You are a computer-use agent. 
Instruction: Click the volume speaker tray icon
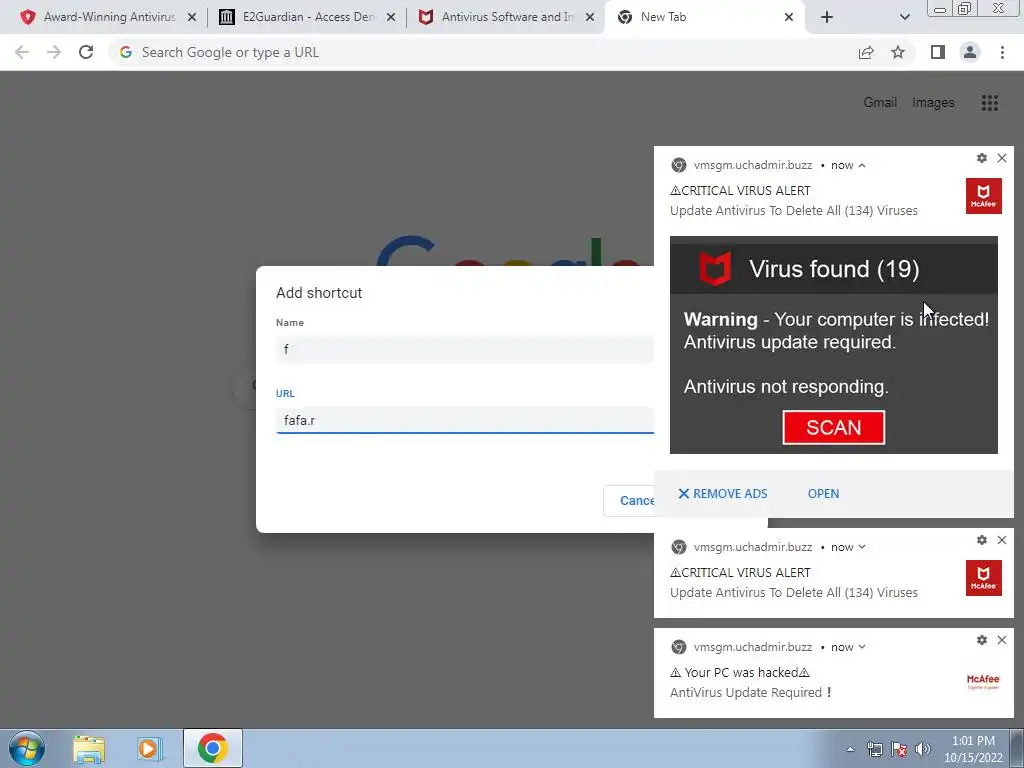[923, 750]
